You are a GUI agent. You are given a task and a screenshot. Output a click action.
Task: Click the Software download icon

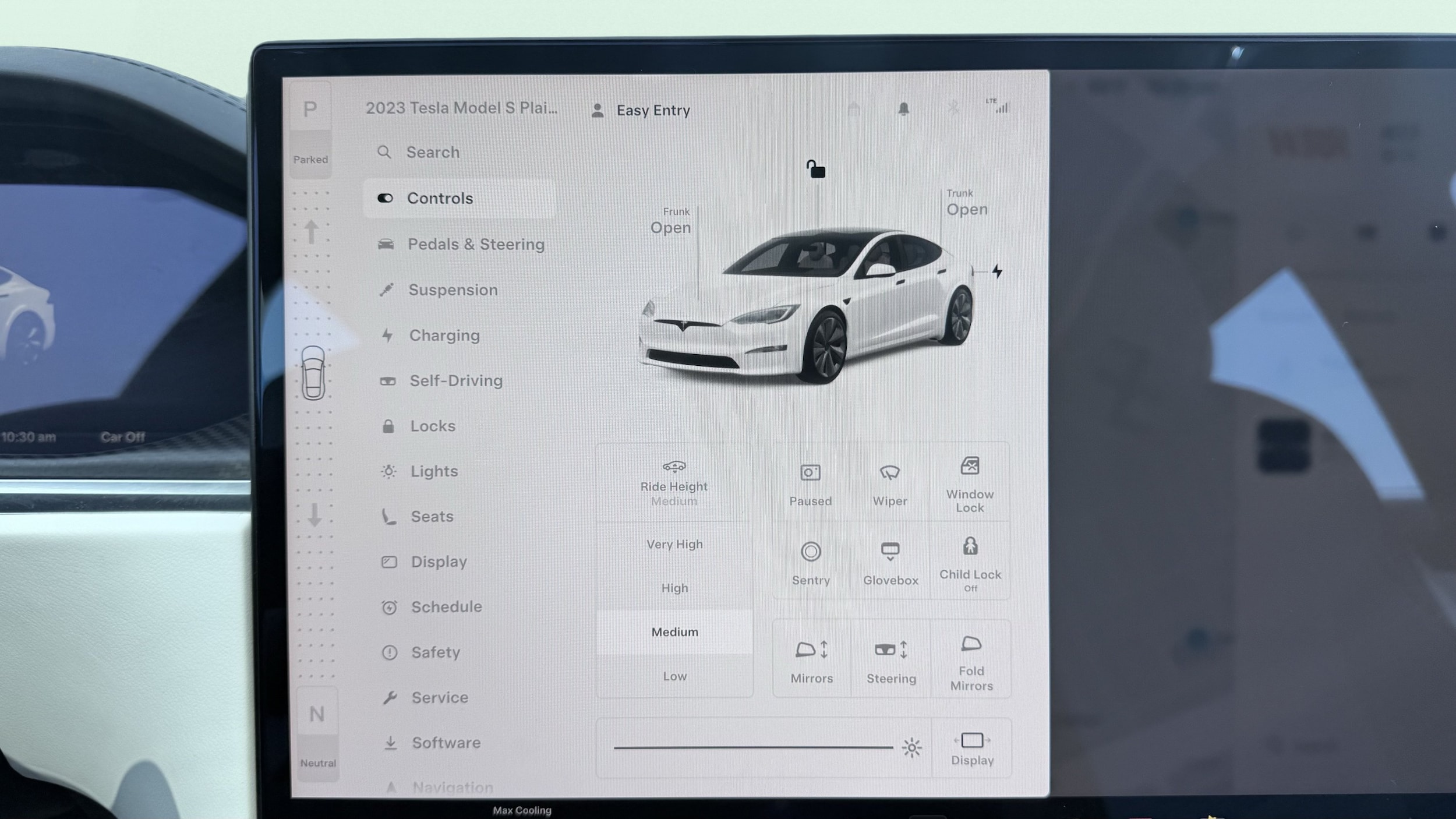(x=391, y=743)
